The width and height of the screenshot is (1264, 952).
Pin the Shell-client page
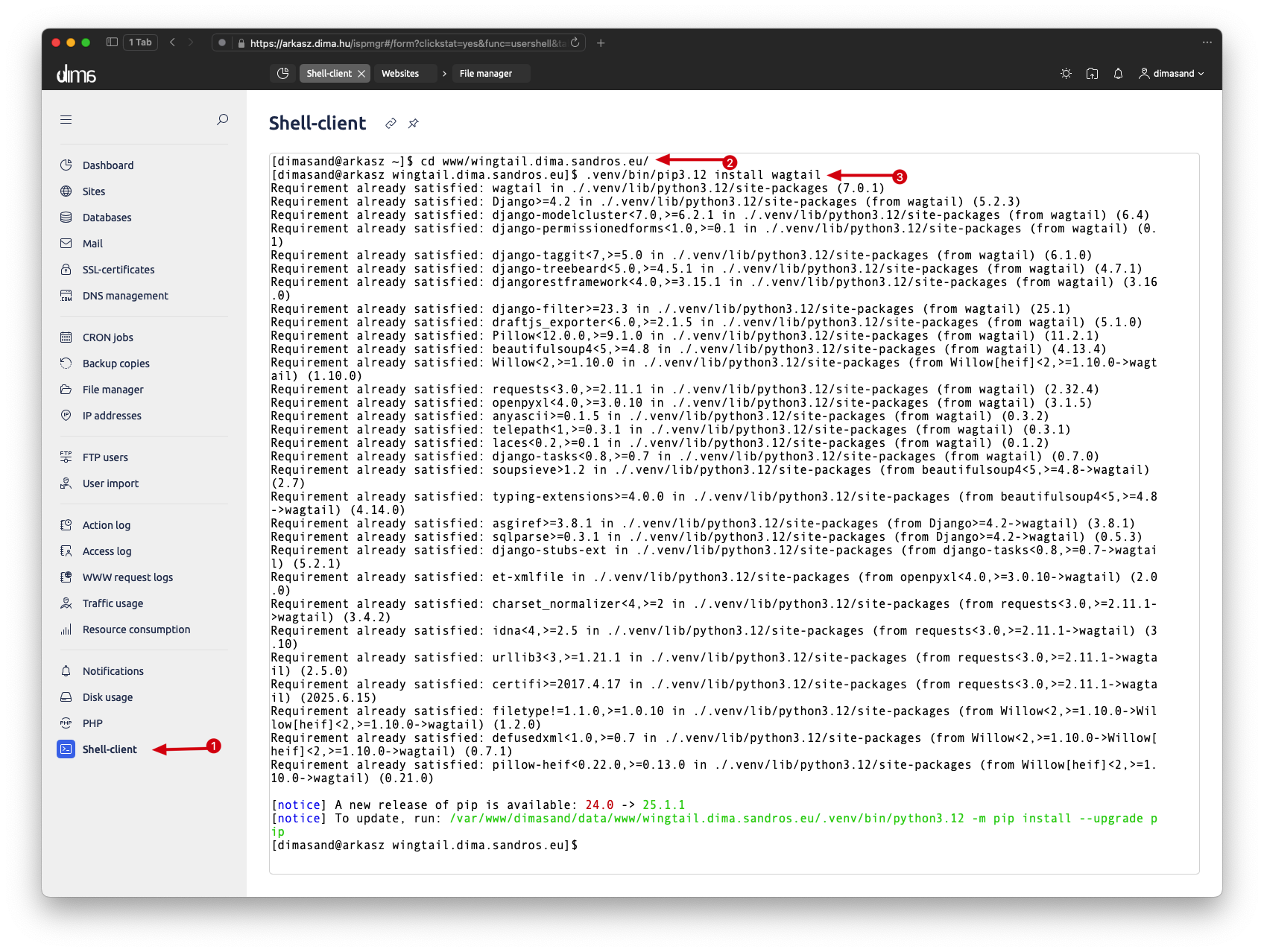pos(414,124)
